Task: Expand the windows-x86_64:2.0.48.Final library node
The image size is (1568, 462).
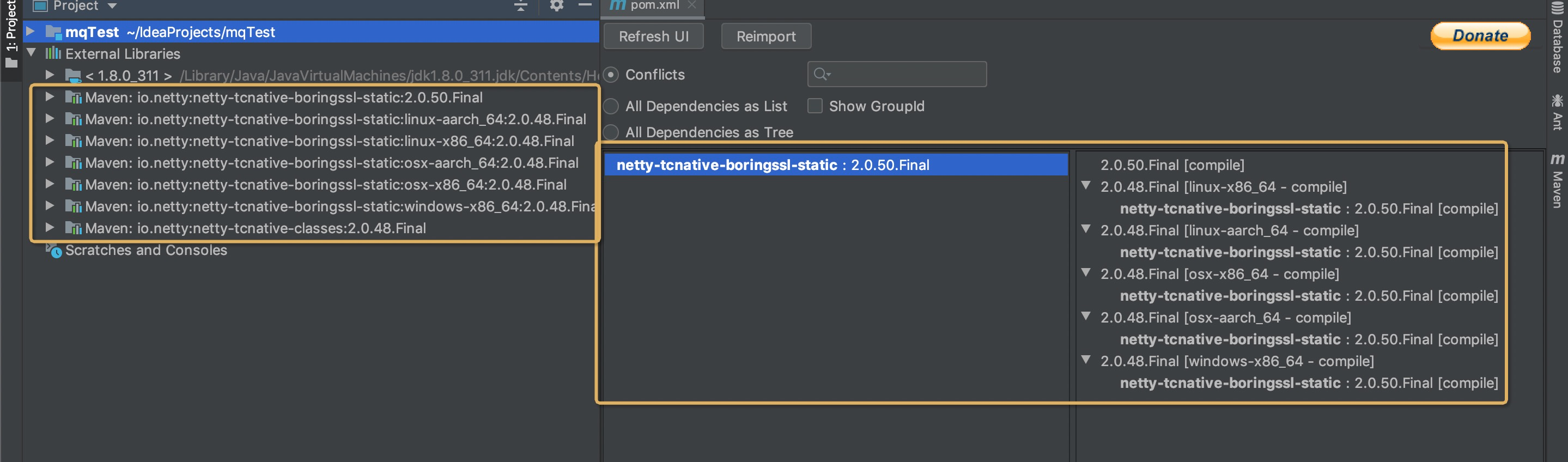Action: [50, 205]
